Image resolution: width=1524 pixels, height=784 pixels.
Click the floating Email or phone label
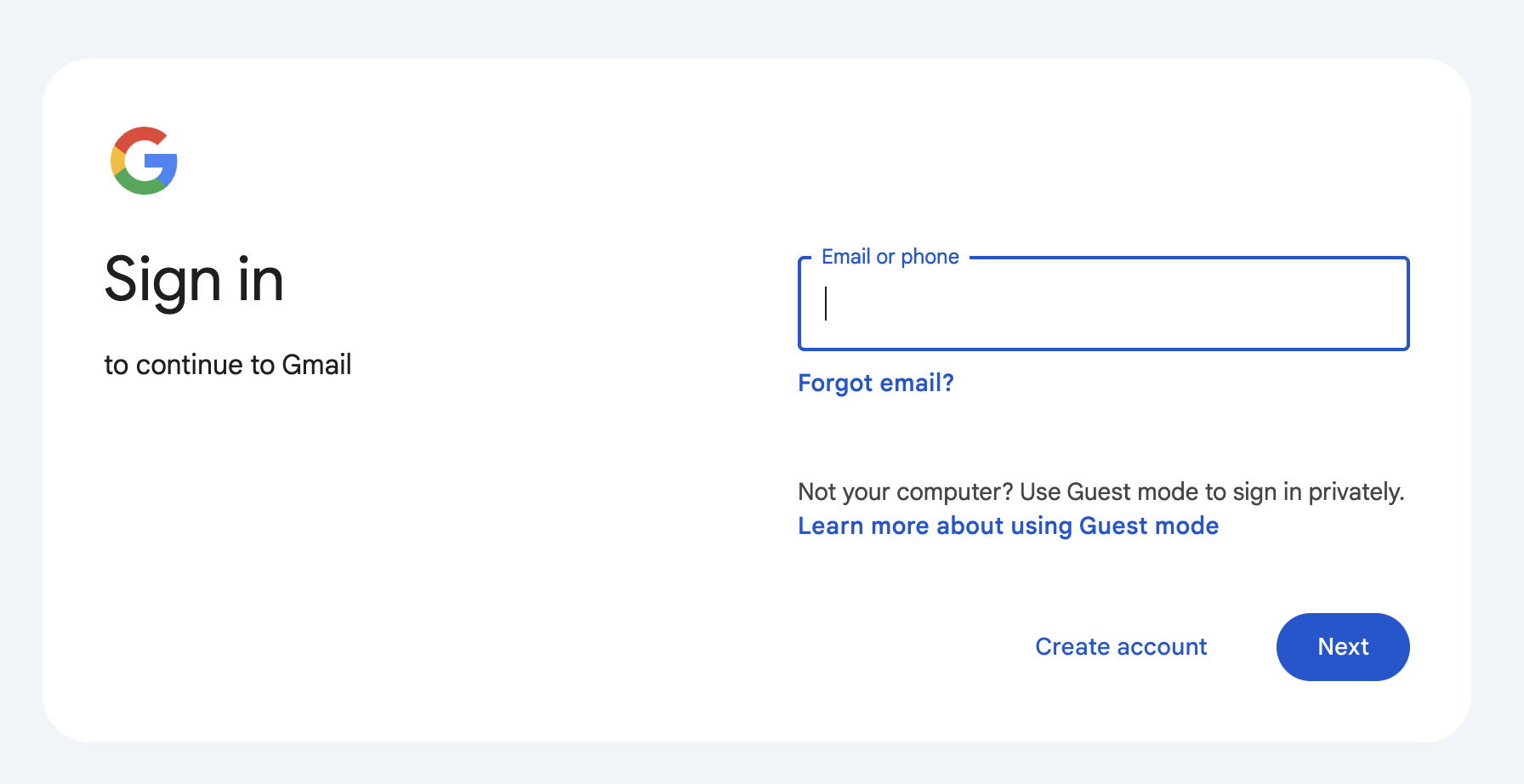[890, 257]
